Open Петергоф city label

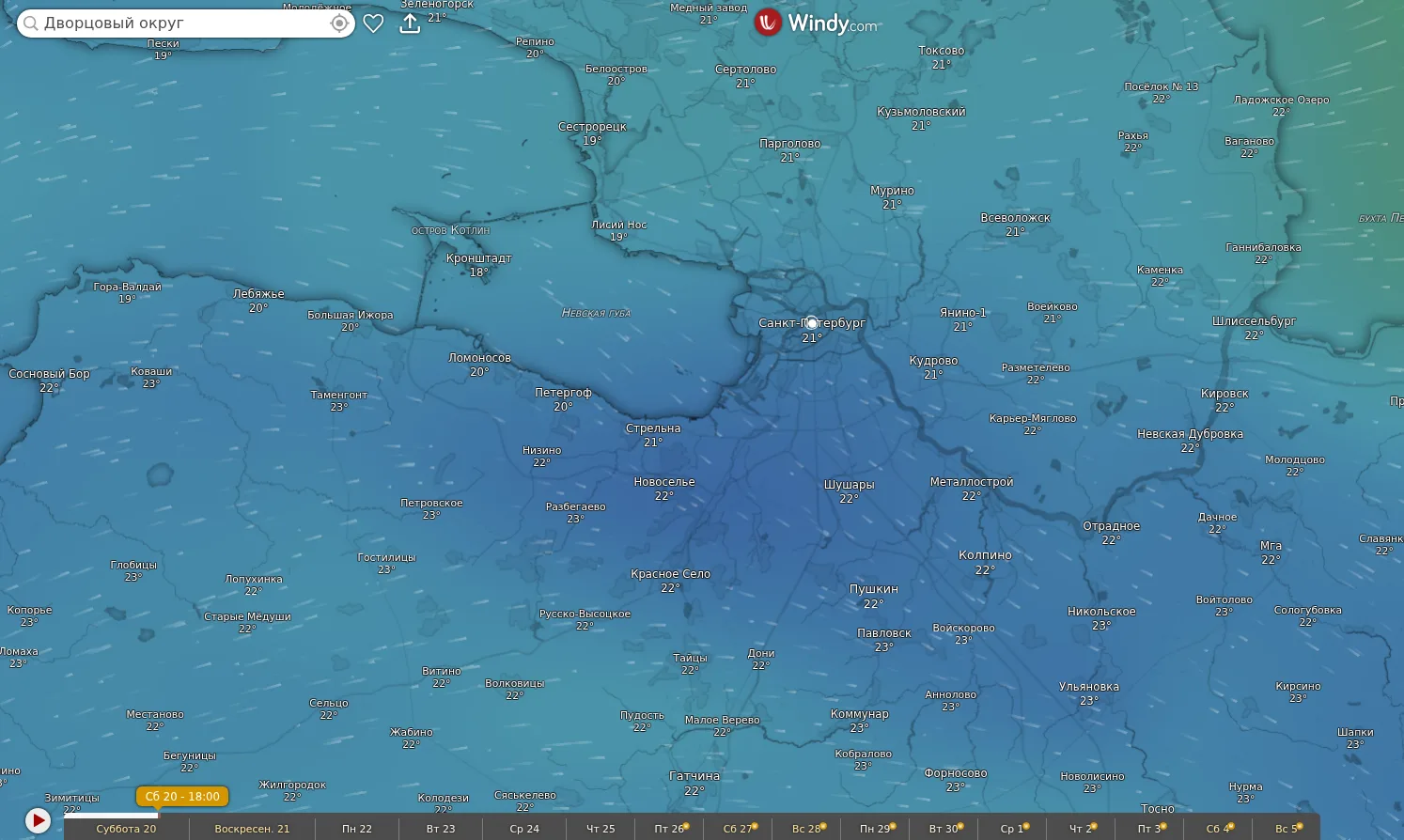(x=563, y=393)
